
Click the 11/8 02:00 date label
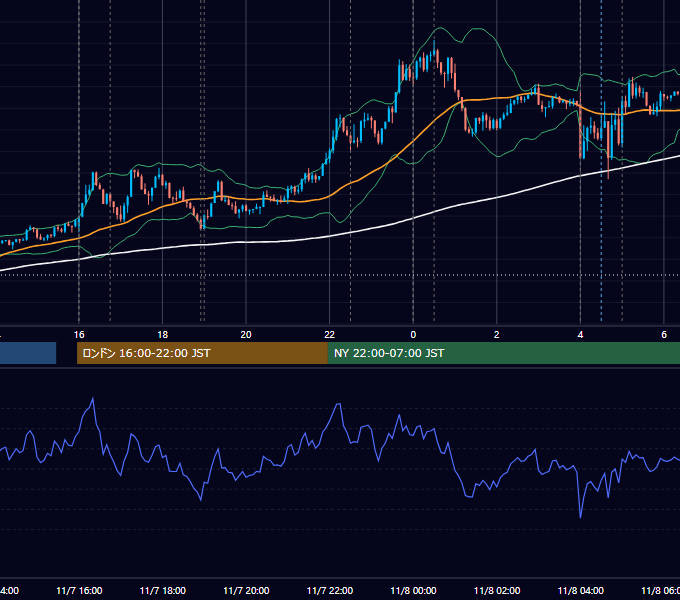point(497,590)
